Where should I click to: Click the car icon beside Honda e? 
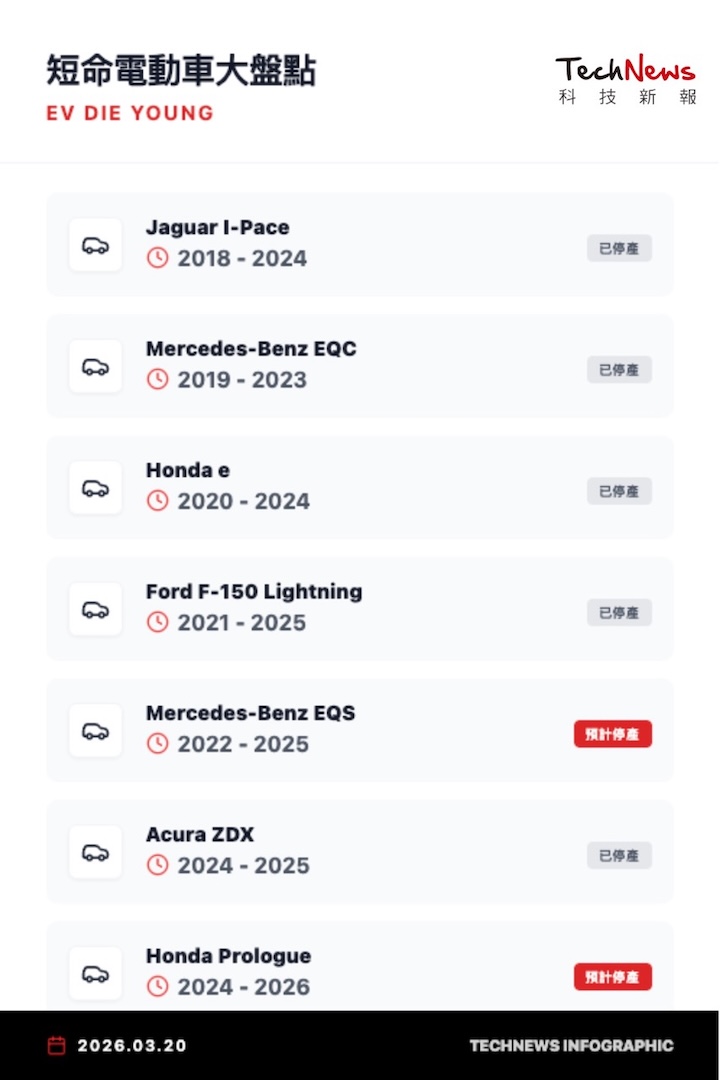(x=95, y=488)
